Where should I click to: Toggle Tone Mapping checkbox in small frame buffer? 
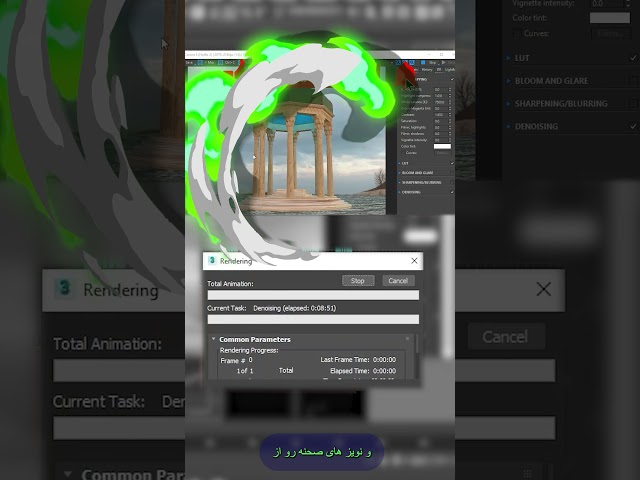click(x=452, y=79)
